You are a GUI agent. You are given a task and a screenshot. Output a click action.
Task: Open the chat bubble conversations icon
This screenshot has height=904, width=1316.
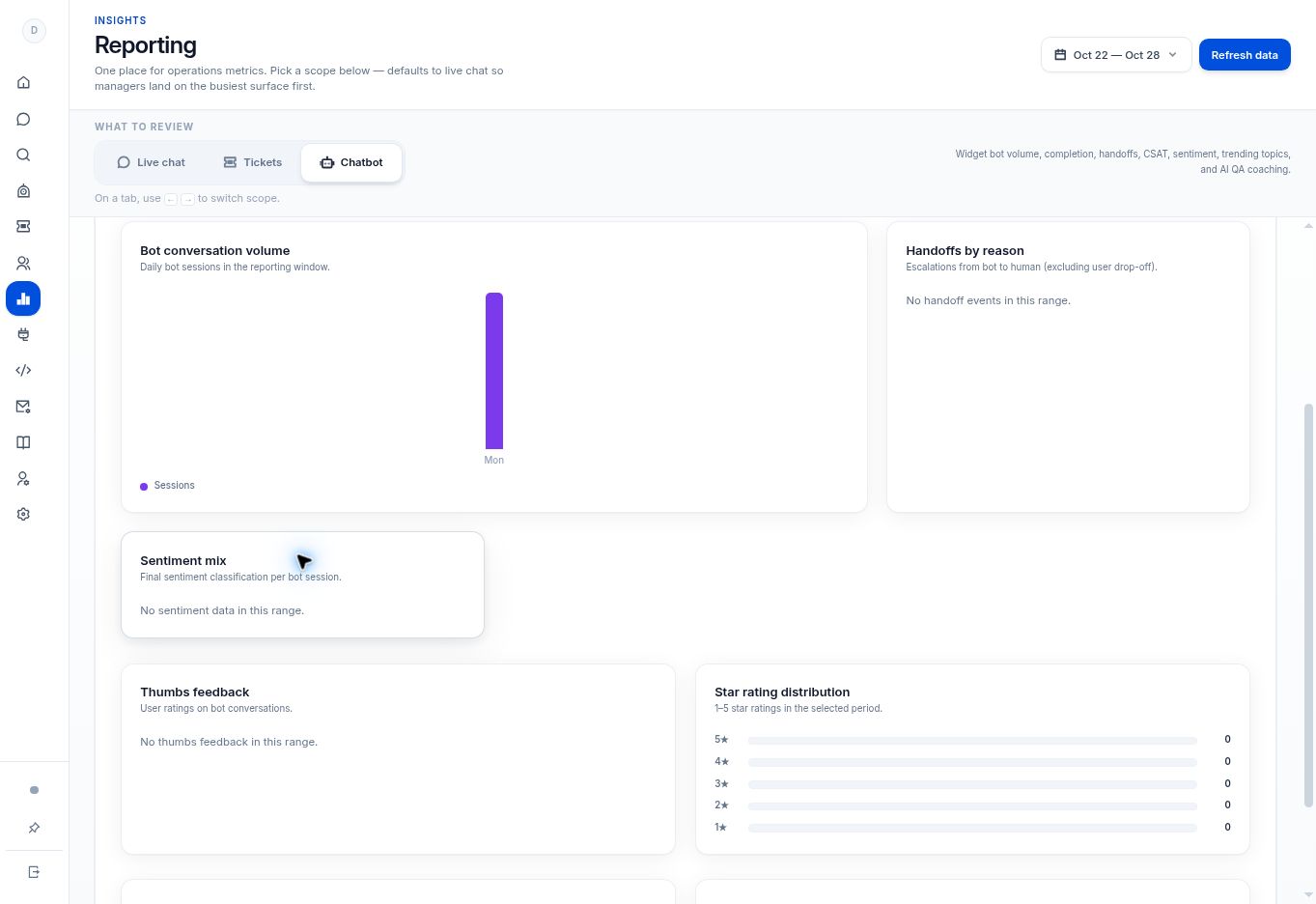(23, 119)
